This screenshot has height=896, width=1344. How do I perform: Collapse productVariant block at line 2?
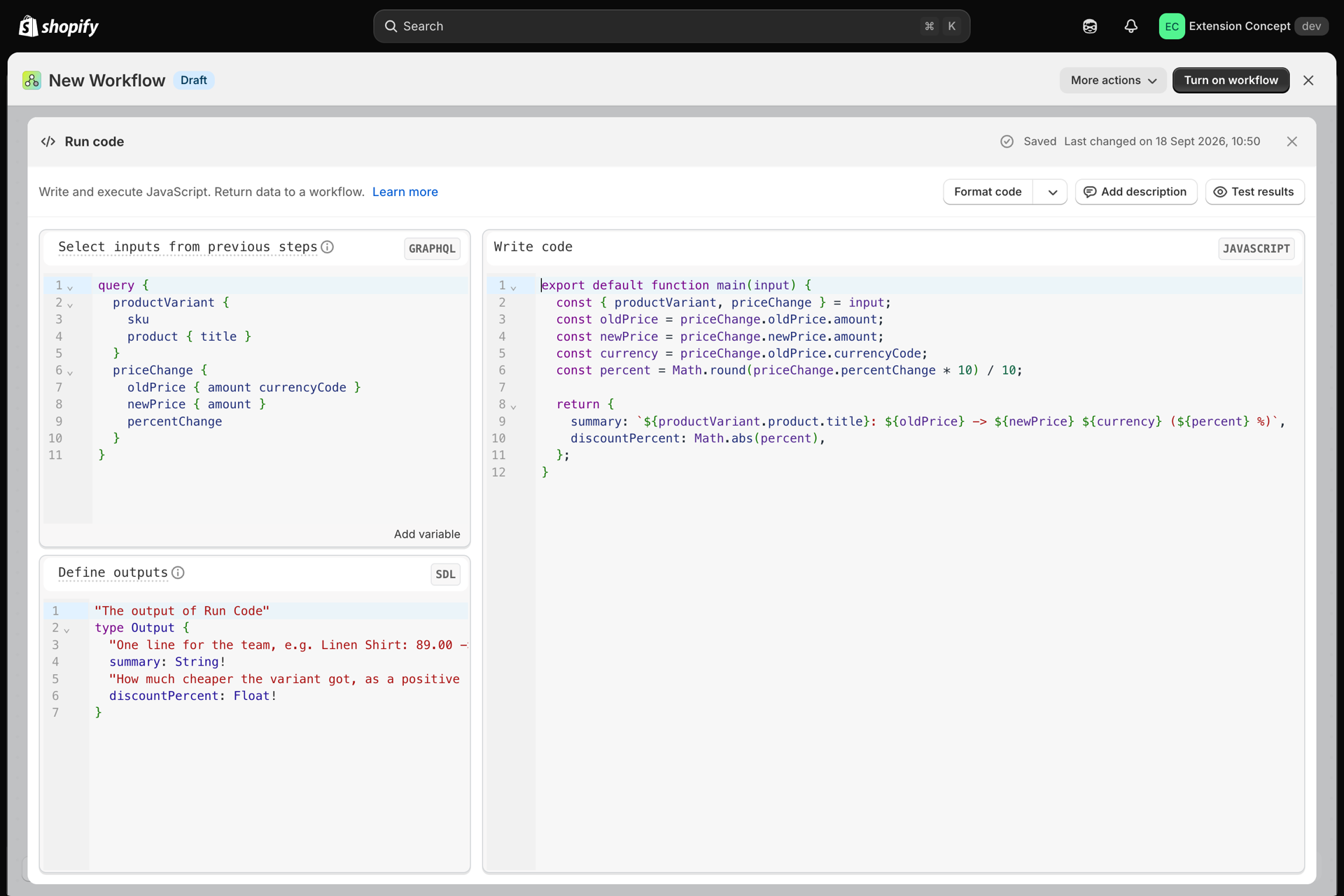pos(70,304)
